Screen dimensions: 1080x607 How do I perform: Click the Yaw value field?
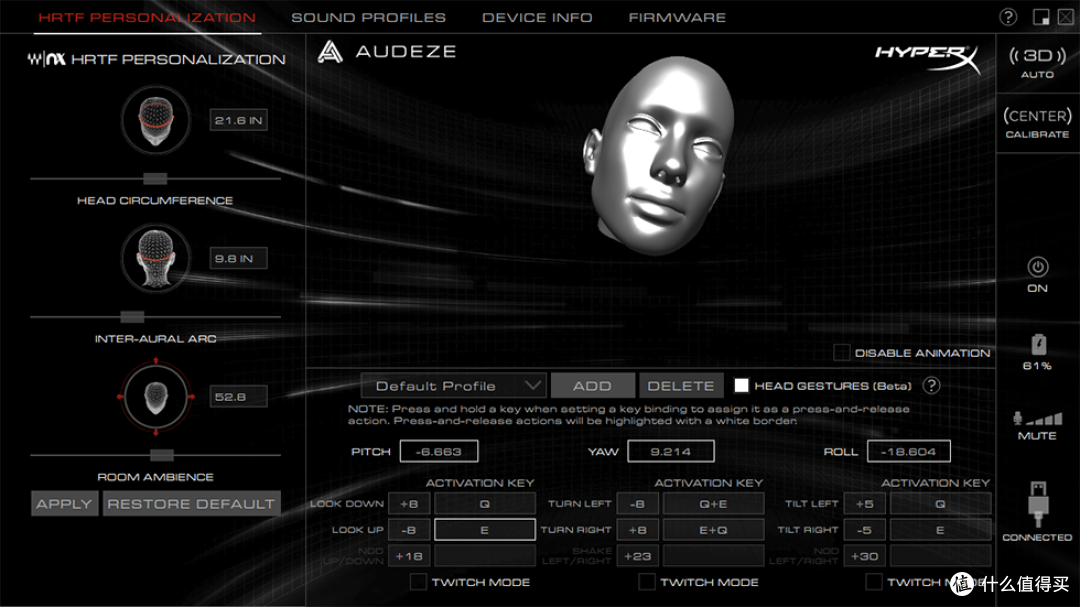(671, 452)
